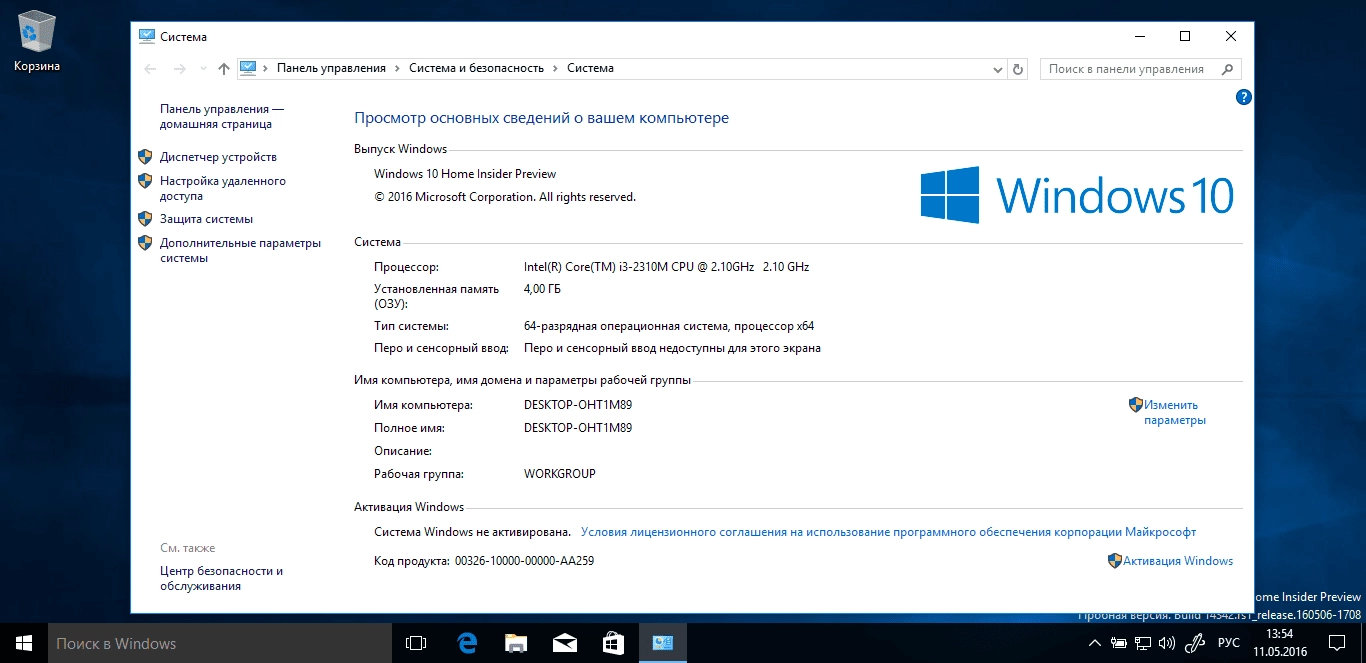Click the shield icon beside Защита системы
Screen dimensions: 1366x663
[145, 219]
